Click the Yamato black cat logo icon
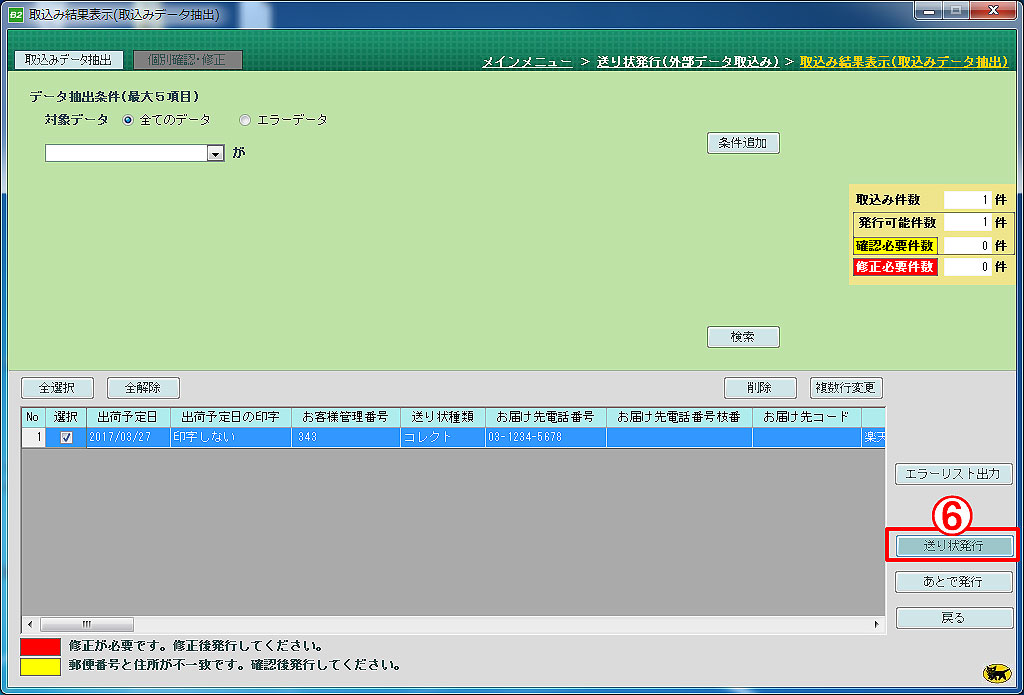This screenshot has width=1024, height=695. coord(996,673)
